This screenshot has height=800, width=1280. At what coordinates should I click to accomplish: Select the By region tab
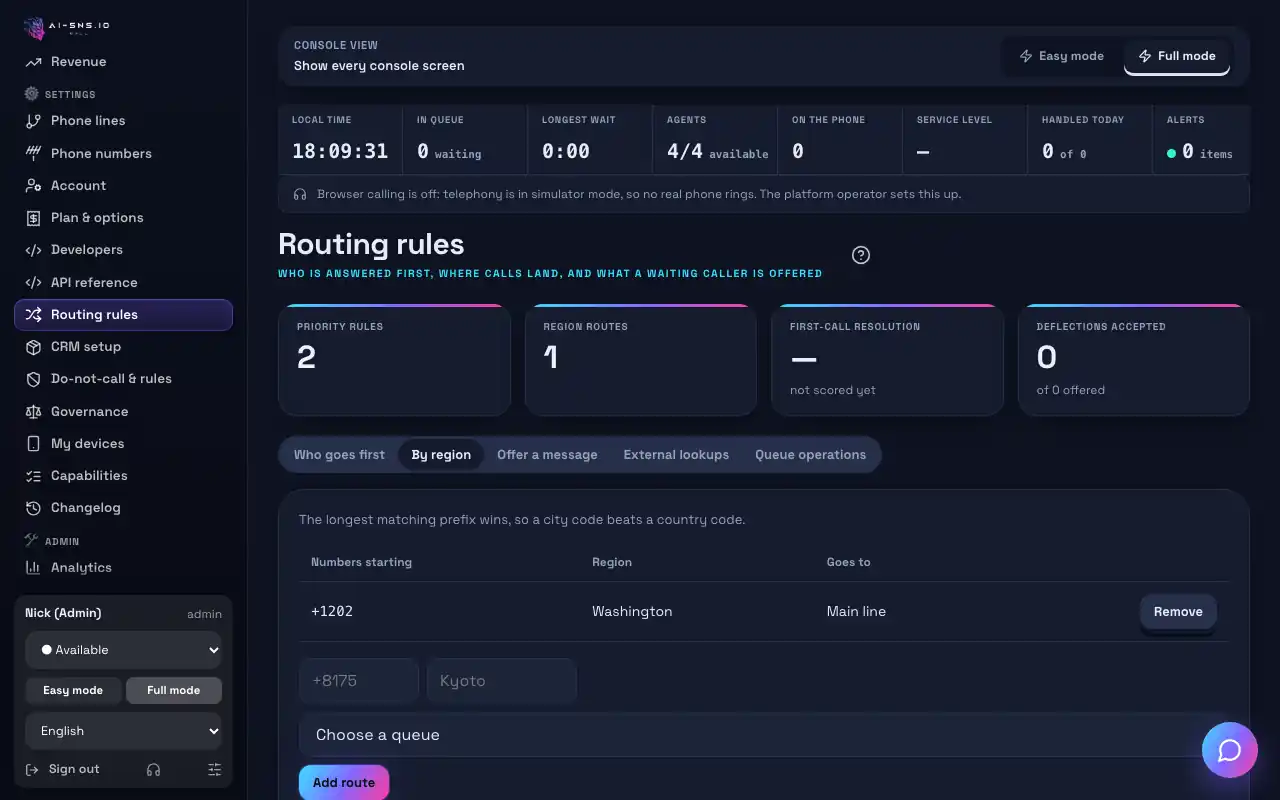pos(441,454)
